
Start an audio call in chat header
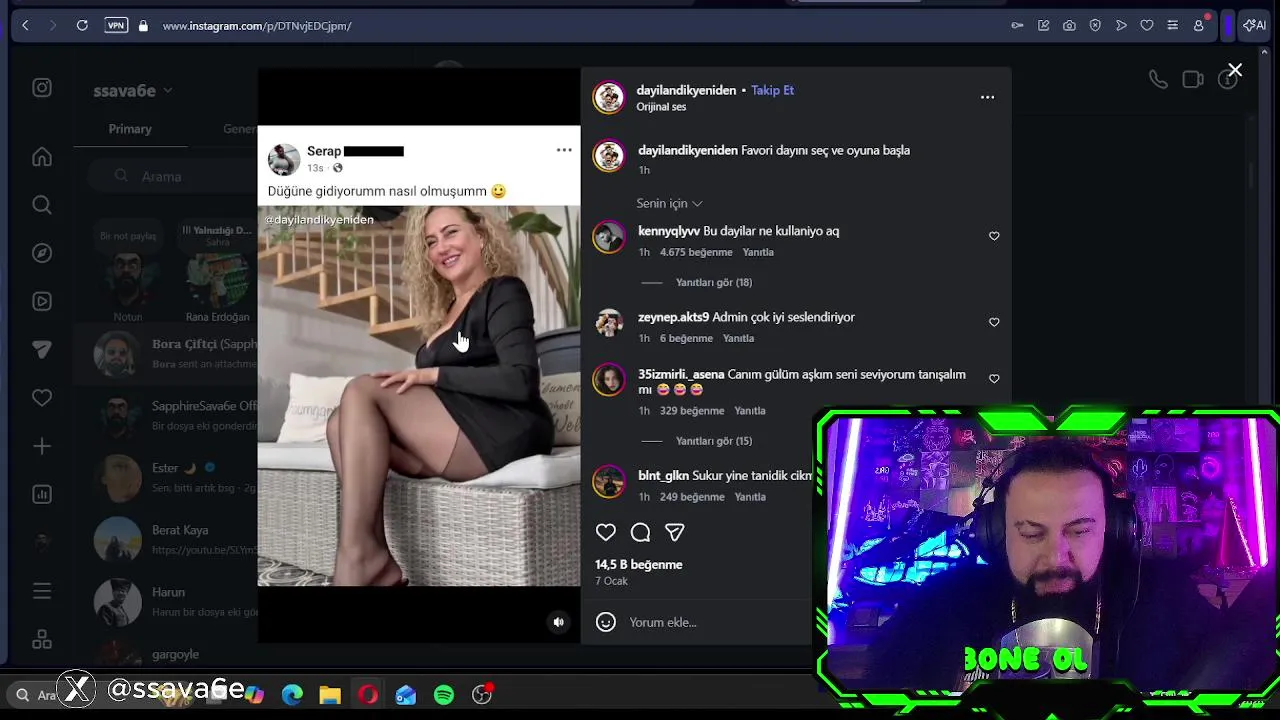point(1158,80)
